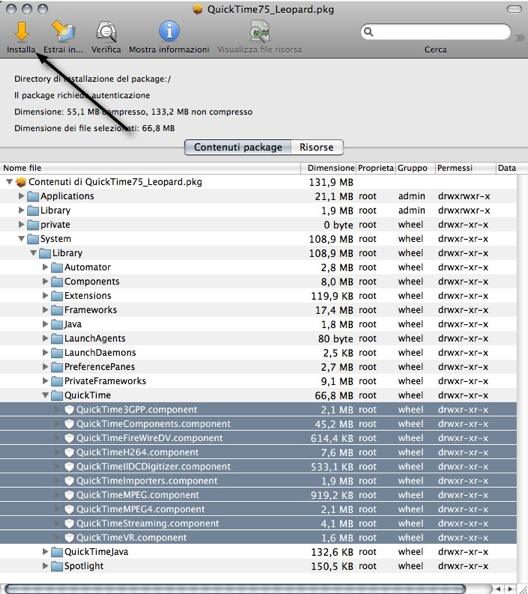Click the private folder icon
Image resolution: width=528 pixels, height=594 pixels.
point(33,225)
